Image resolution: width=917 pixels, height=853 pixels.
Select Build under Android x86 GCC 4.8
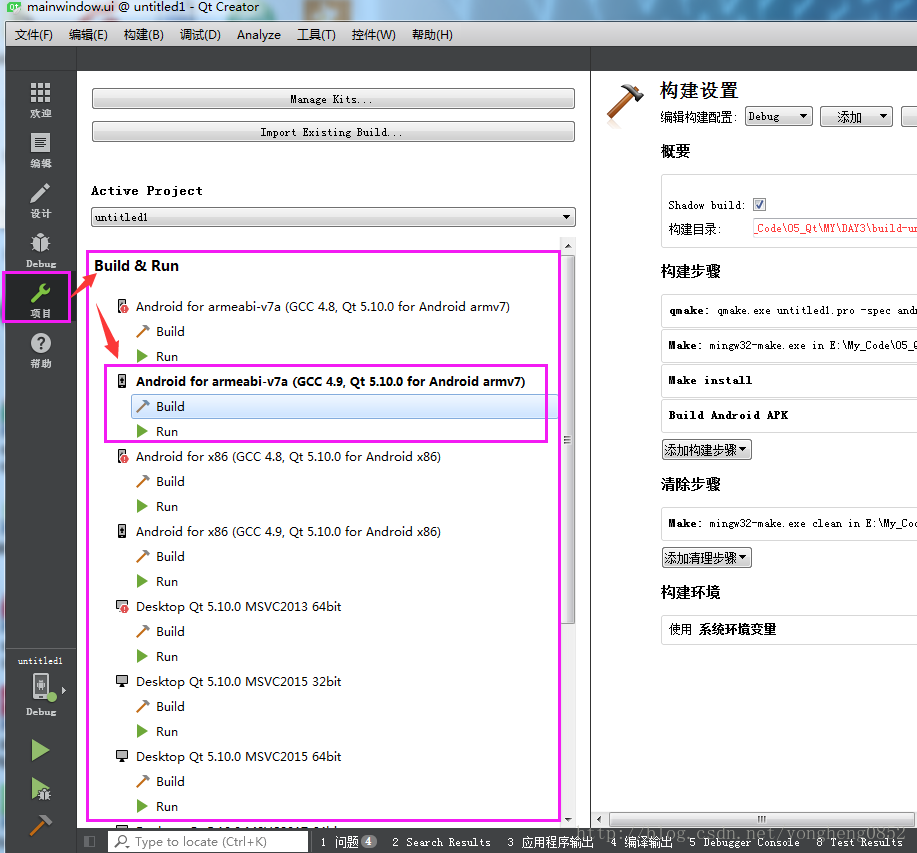[170, 481]
